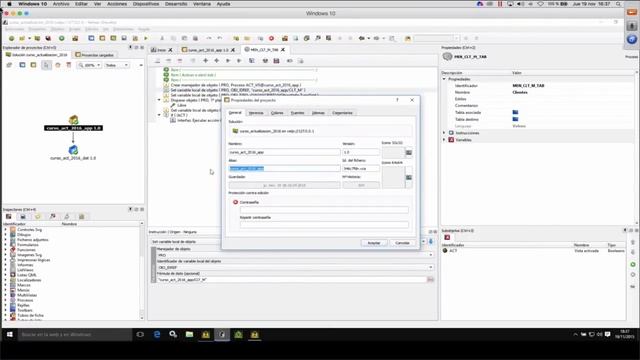Select the curso_act_2016_dat 1.0 project node
Screen dimensions: 640x360
[x=73, y=153]
